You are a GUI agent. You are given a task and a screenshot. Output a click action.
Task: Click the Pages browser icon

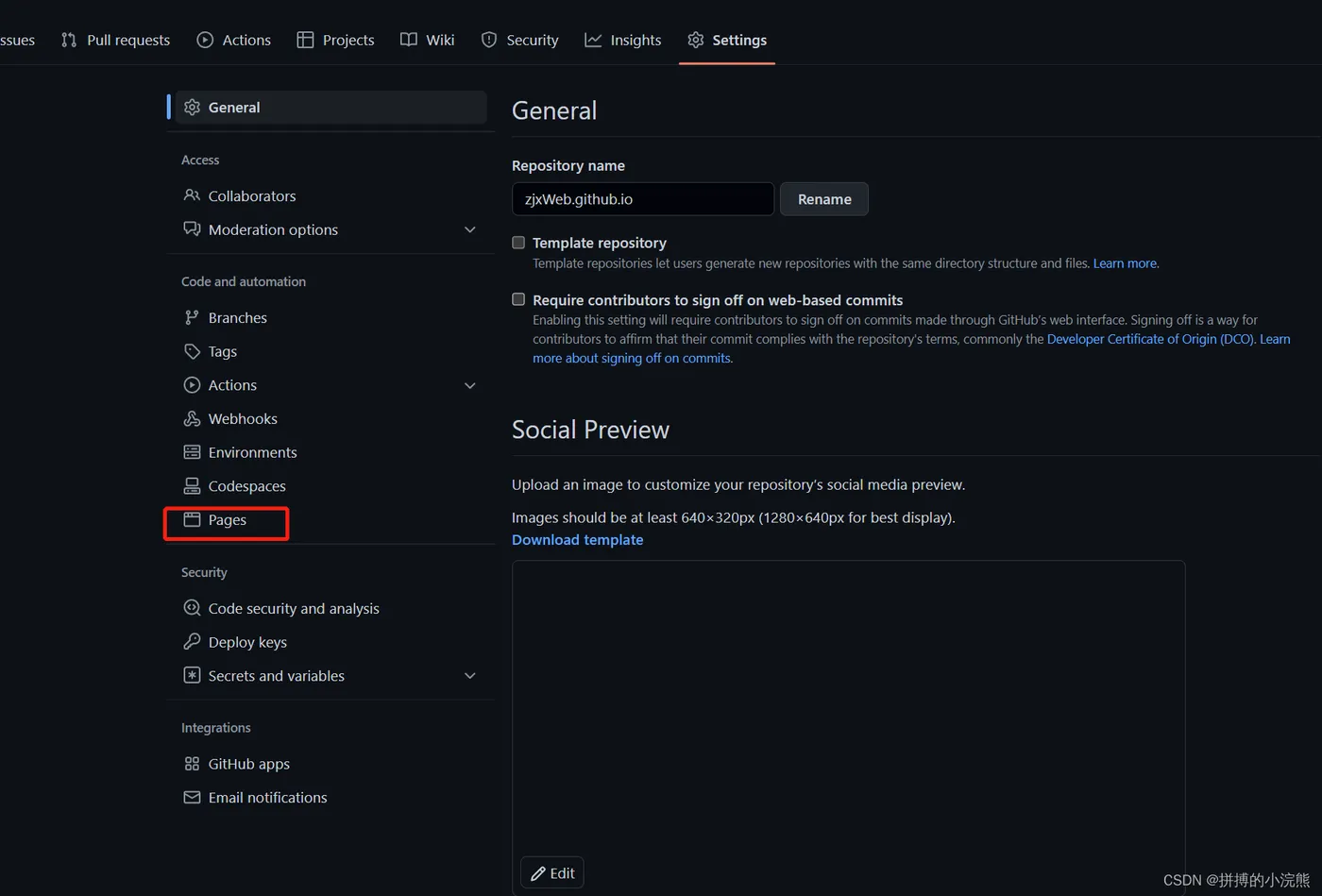(192, 519)
